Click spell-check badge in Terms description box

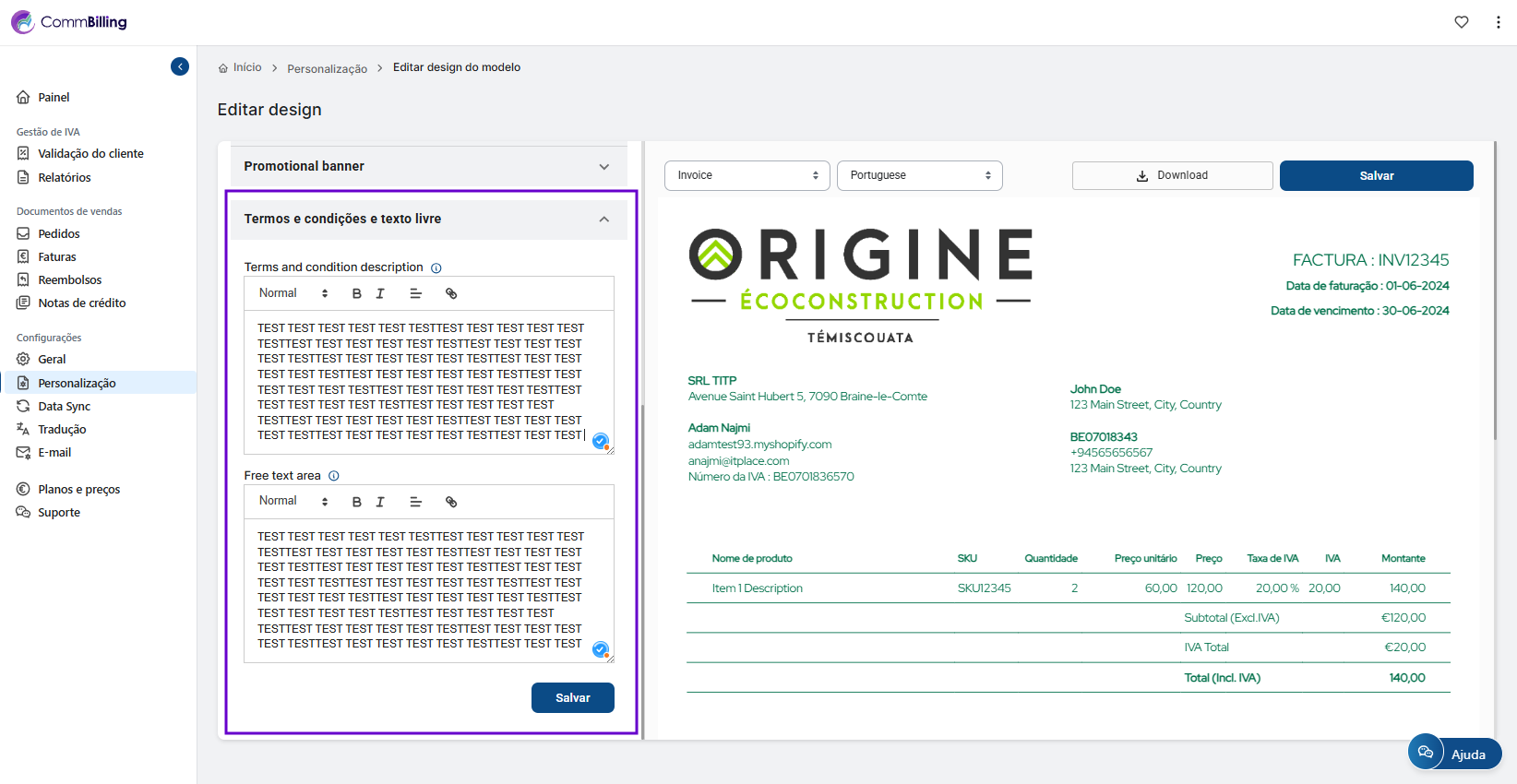601,441
